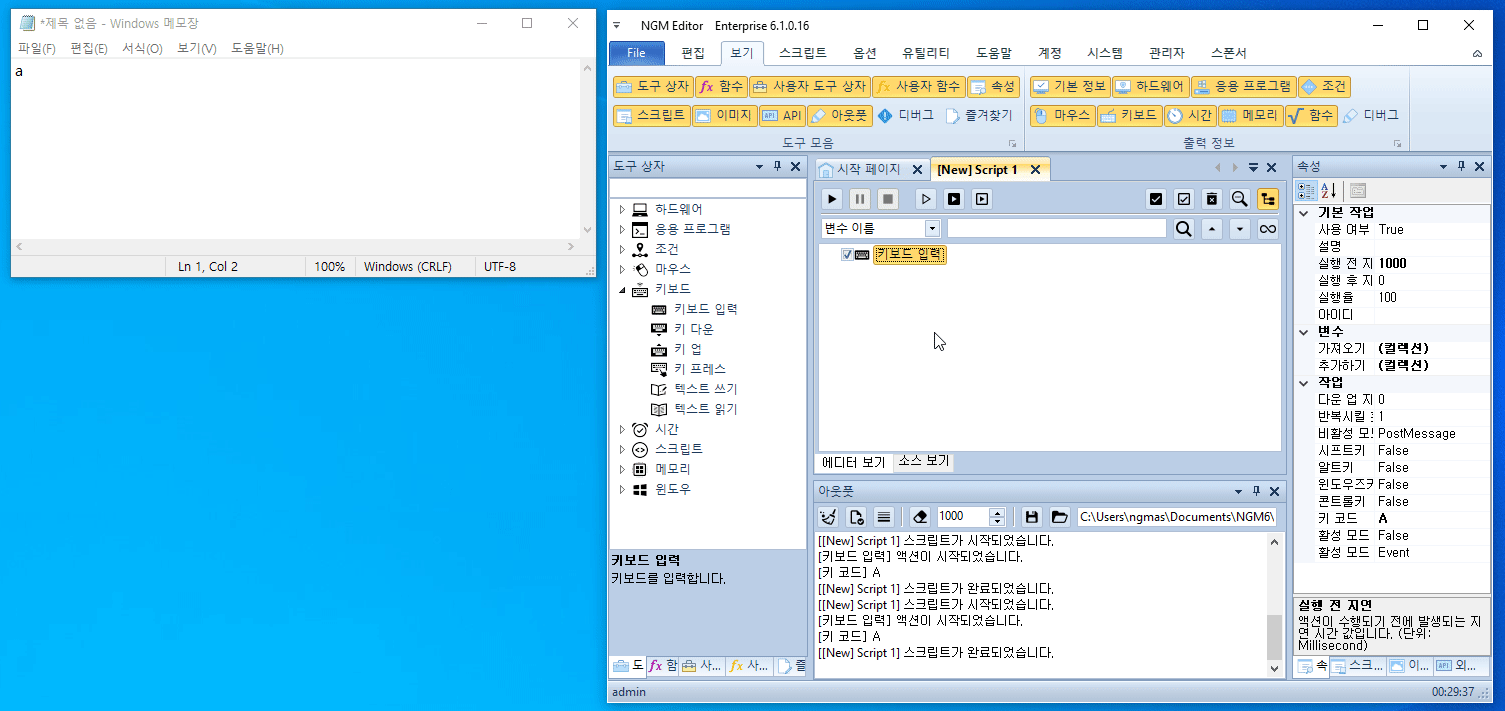Screen dimensions: 1505x711
Task: Click the output file path field
Action: [1176, 517]
